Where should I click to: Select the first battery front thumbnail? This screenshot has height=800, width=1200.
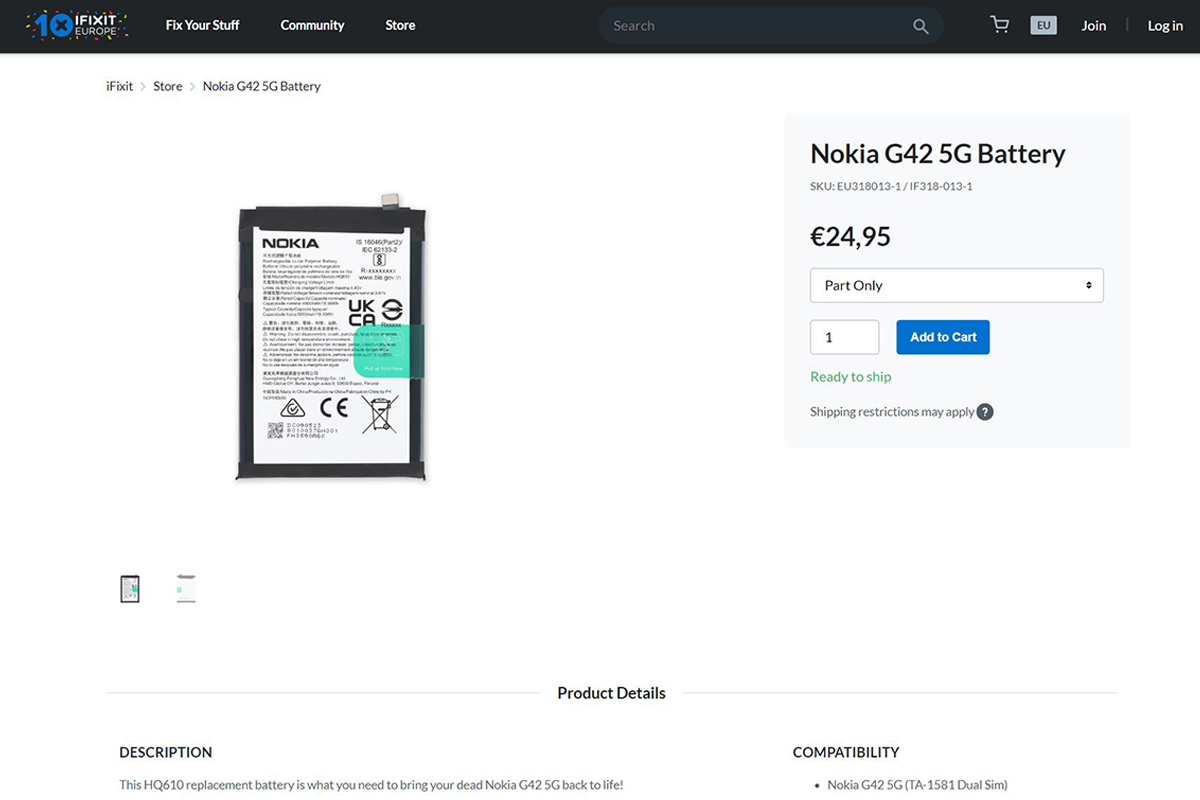(x=130, y=589)
